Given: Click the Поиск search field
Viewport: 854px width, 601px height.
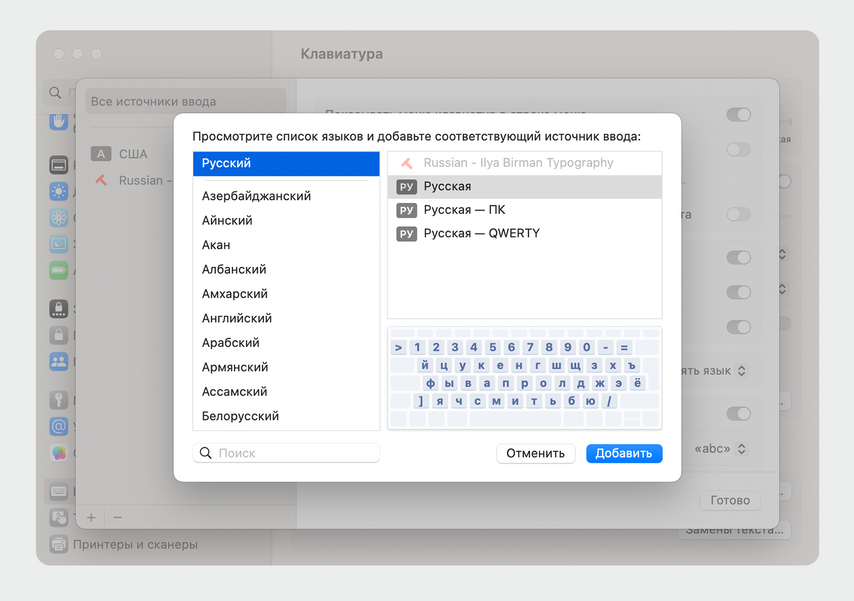Looking at the screenshot, I should pyautogui.click(x=286, y=453).
